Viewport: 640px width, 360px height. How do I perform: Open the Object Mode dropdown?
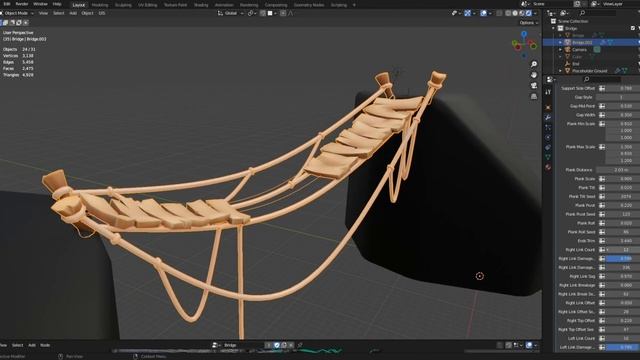[17, 13]
